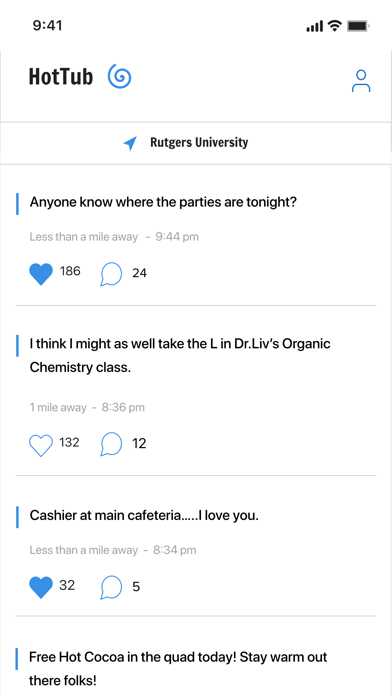Select the Rutgers University location label
Screen dimensions: 392x696
[199, 142]
